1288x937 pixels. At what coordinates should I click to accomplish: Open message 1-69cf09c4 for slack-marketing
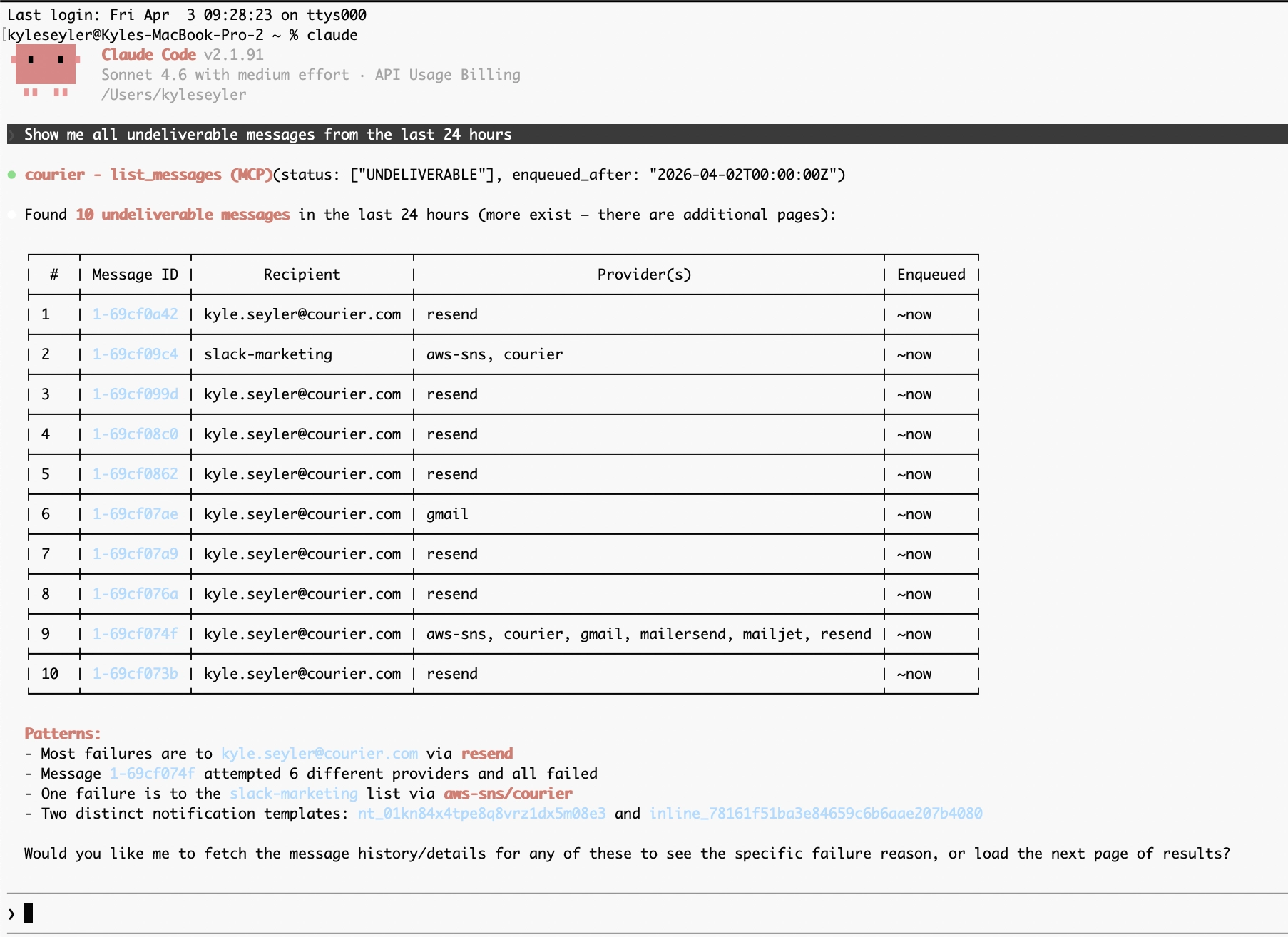[135, 354]
